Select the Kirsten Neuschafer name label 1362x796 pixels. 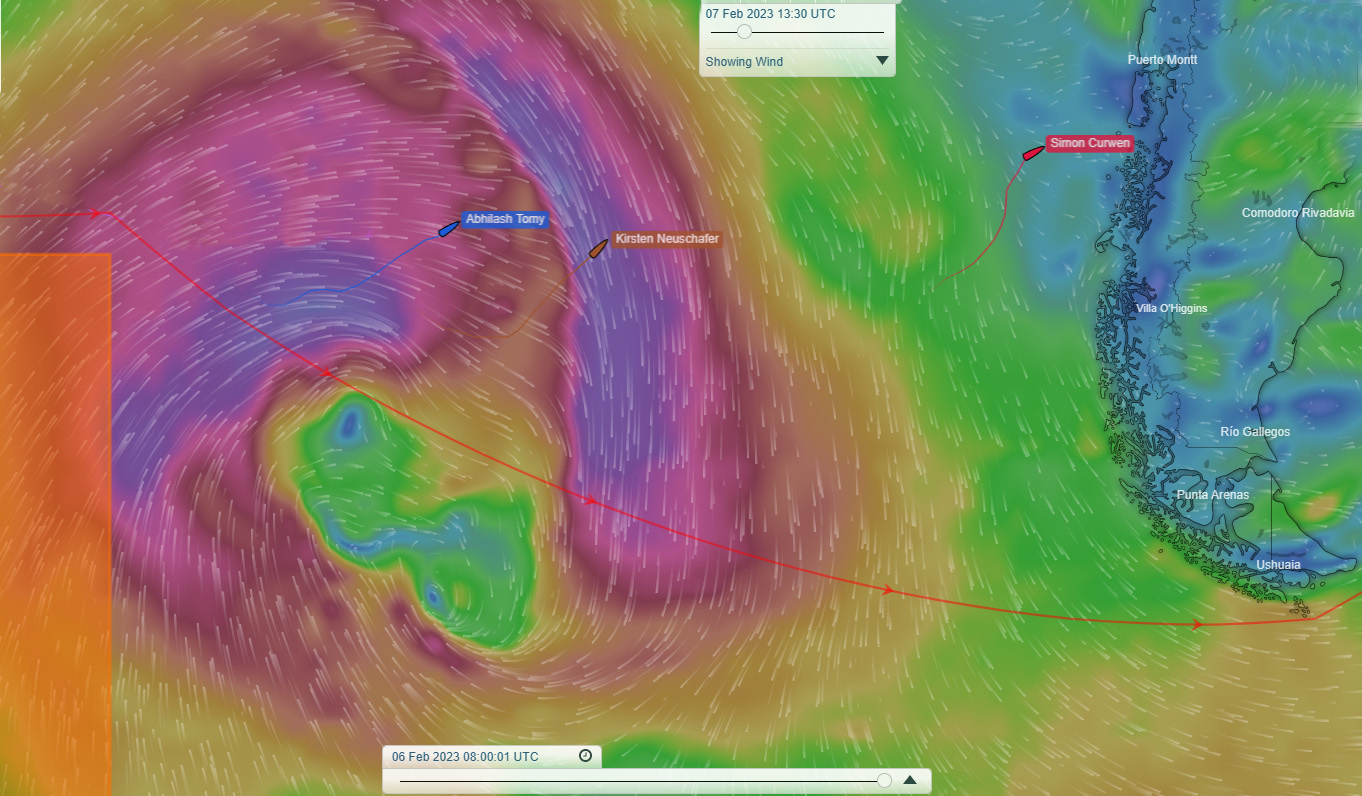[666, 239]
